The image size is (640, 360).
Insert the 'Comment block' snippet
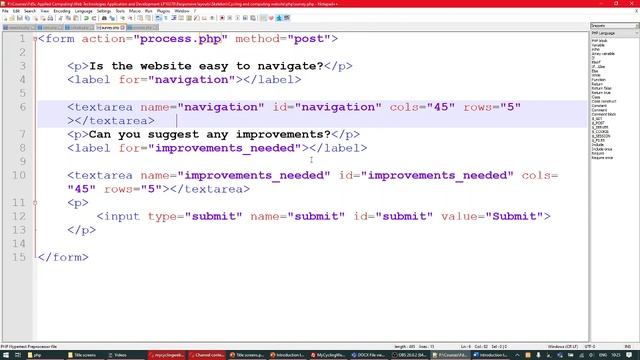pyautogui.click(x=603, y=115)
